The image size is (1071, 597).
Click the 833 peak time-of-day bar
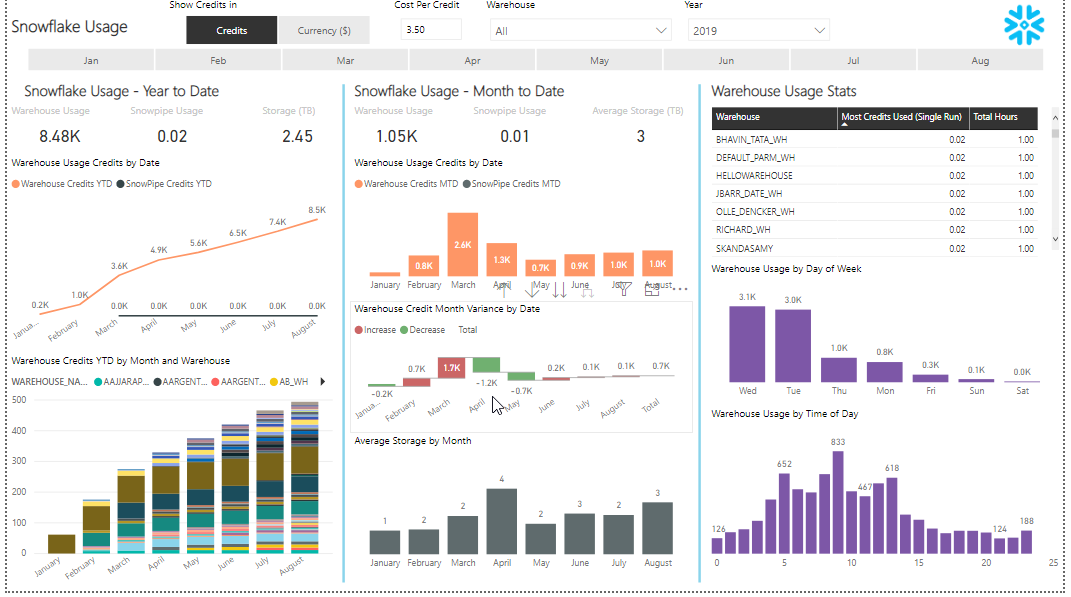coord(838,502)
